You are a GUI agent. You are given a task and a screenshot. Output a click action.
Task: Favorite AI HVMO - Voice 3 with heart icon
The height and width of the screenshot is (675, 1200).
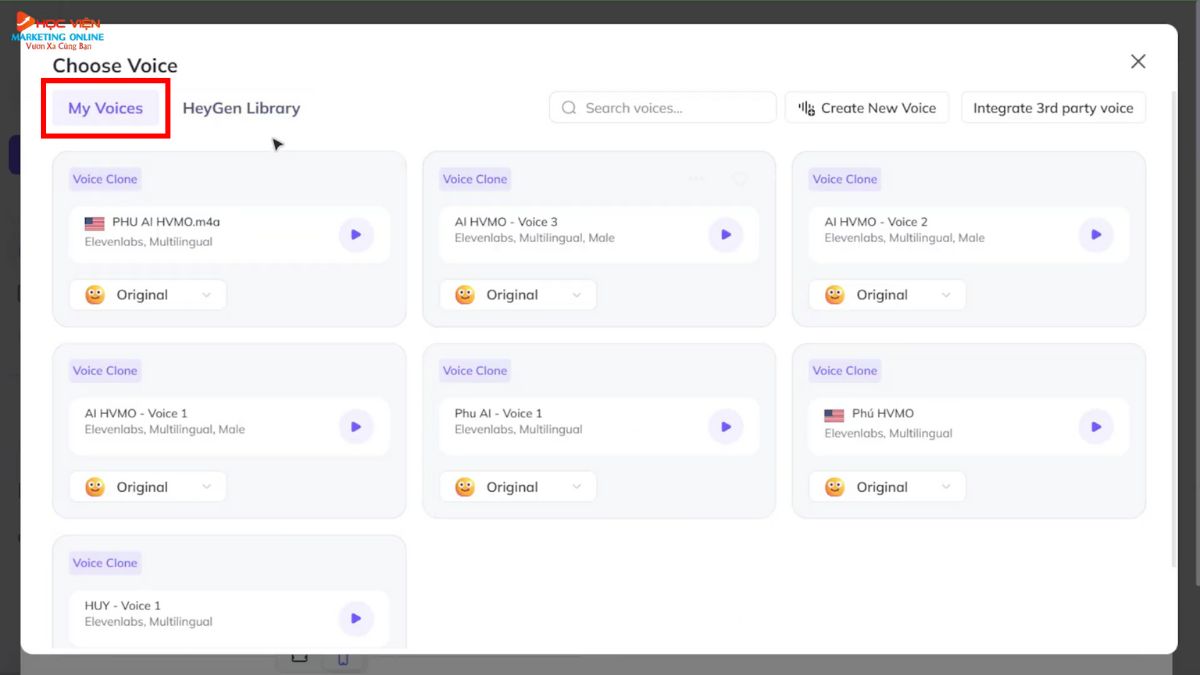click(x=740, y=179)
